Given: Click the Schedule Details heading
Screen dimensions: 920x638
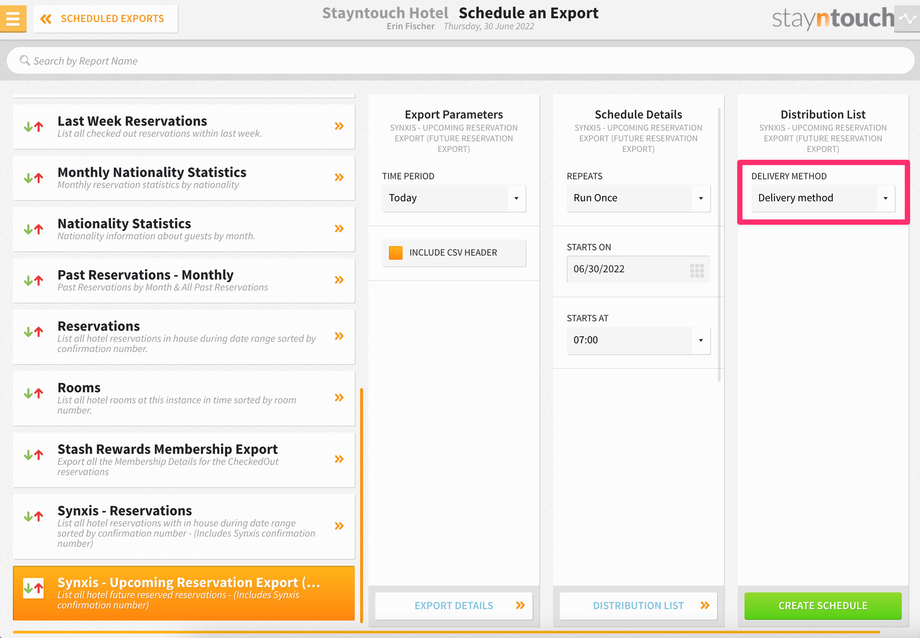Looking at the screenshot, I should 638,114.
